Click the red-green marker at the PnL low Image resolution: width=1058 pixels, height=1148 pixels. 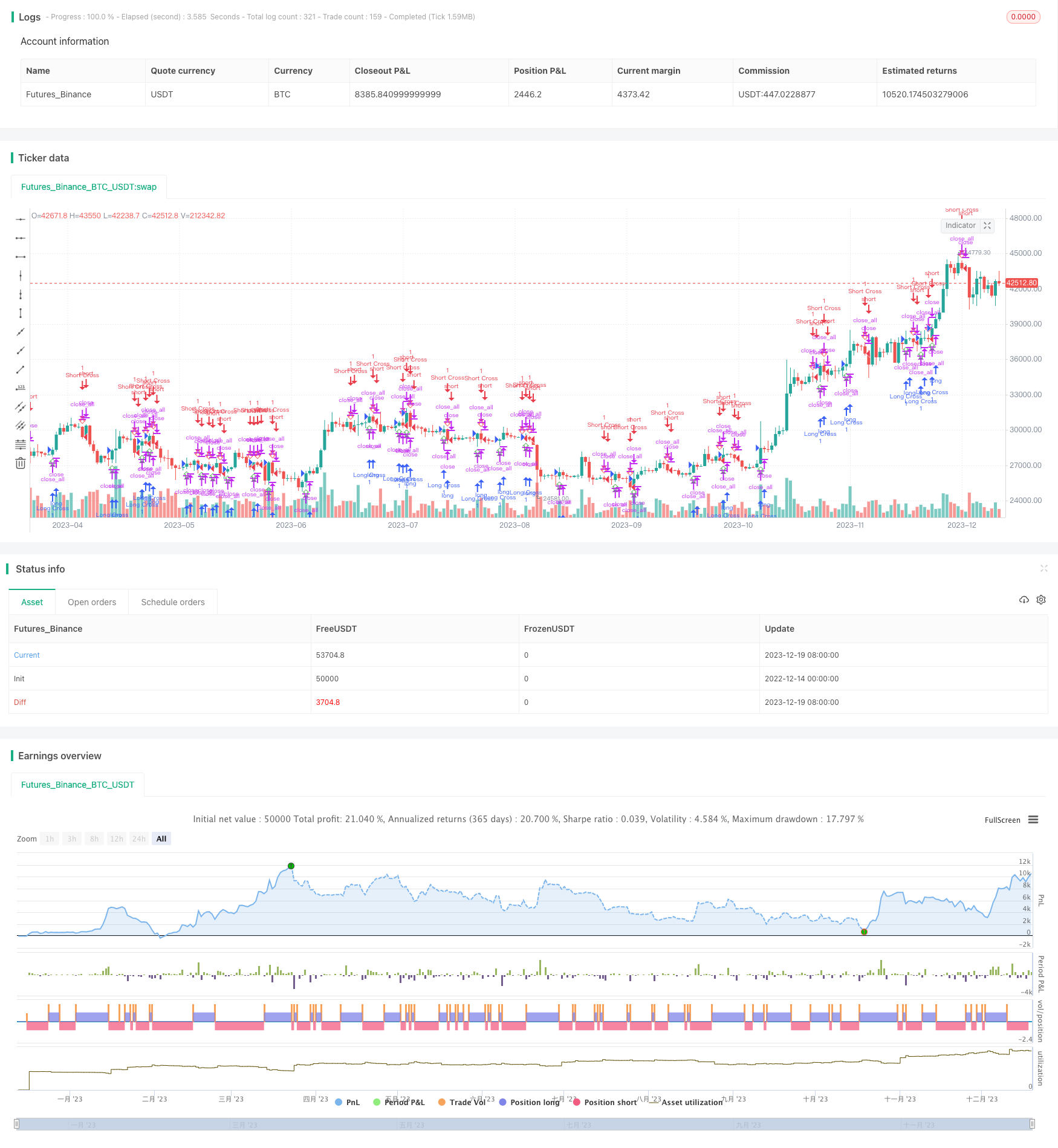pyautogui.click(x=864, y=932)
